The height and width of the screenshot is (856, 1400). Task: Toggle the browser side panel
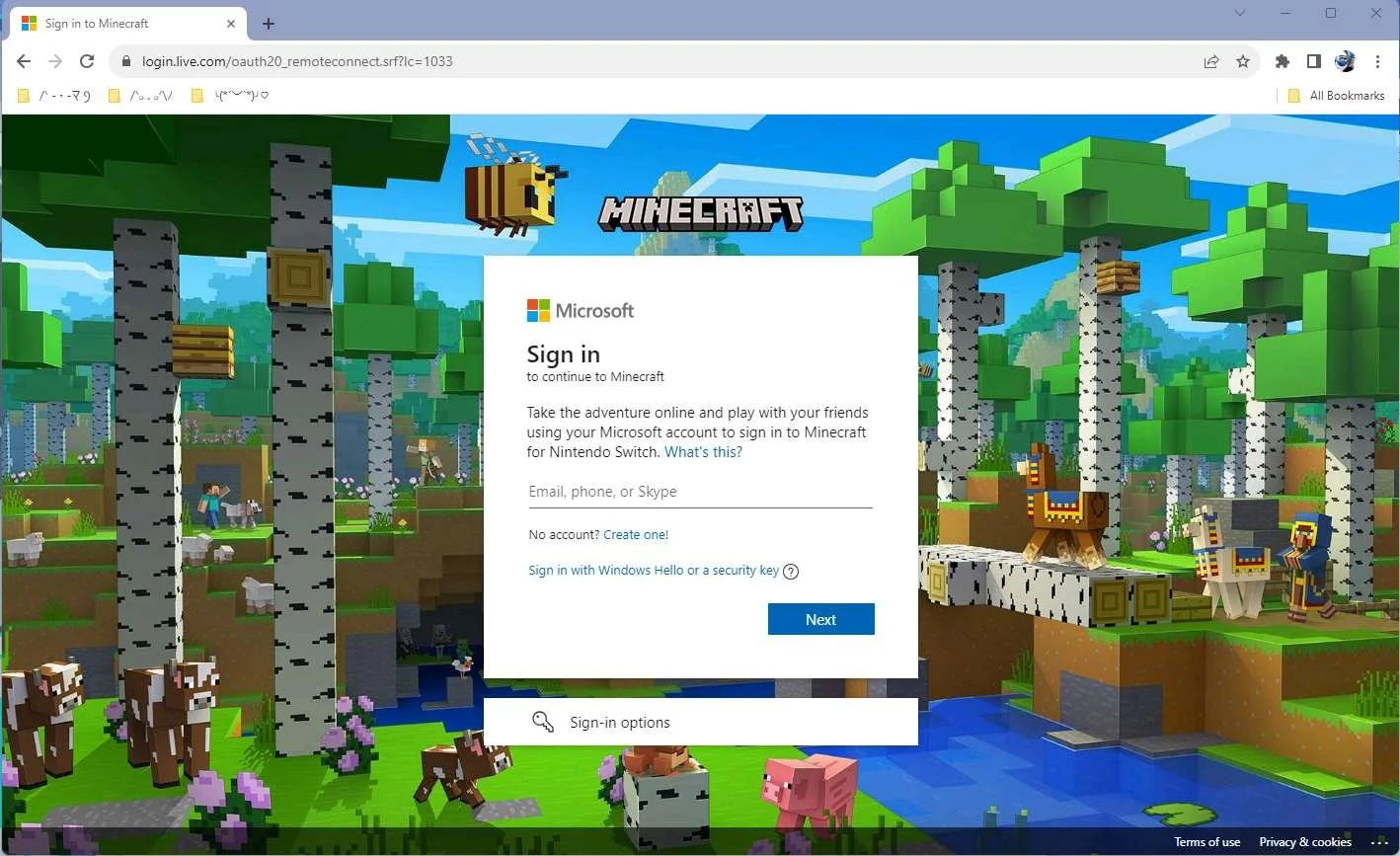[x=1314, y=61]
